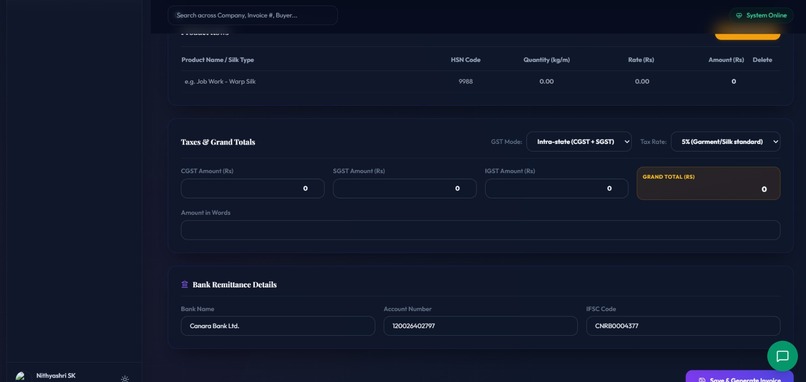Focus the search across Company, Invoice field
This screenshot has height=382, width=806.
(x=252, y=15)
